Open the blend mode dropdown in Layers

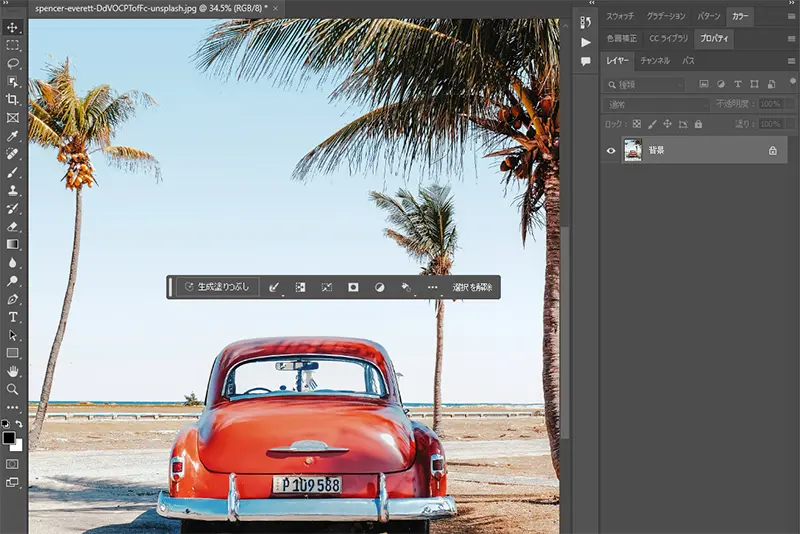pos(655,104)
